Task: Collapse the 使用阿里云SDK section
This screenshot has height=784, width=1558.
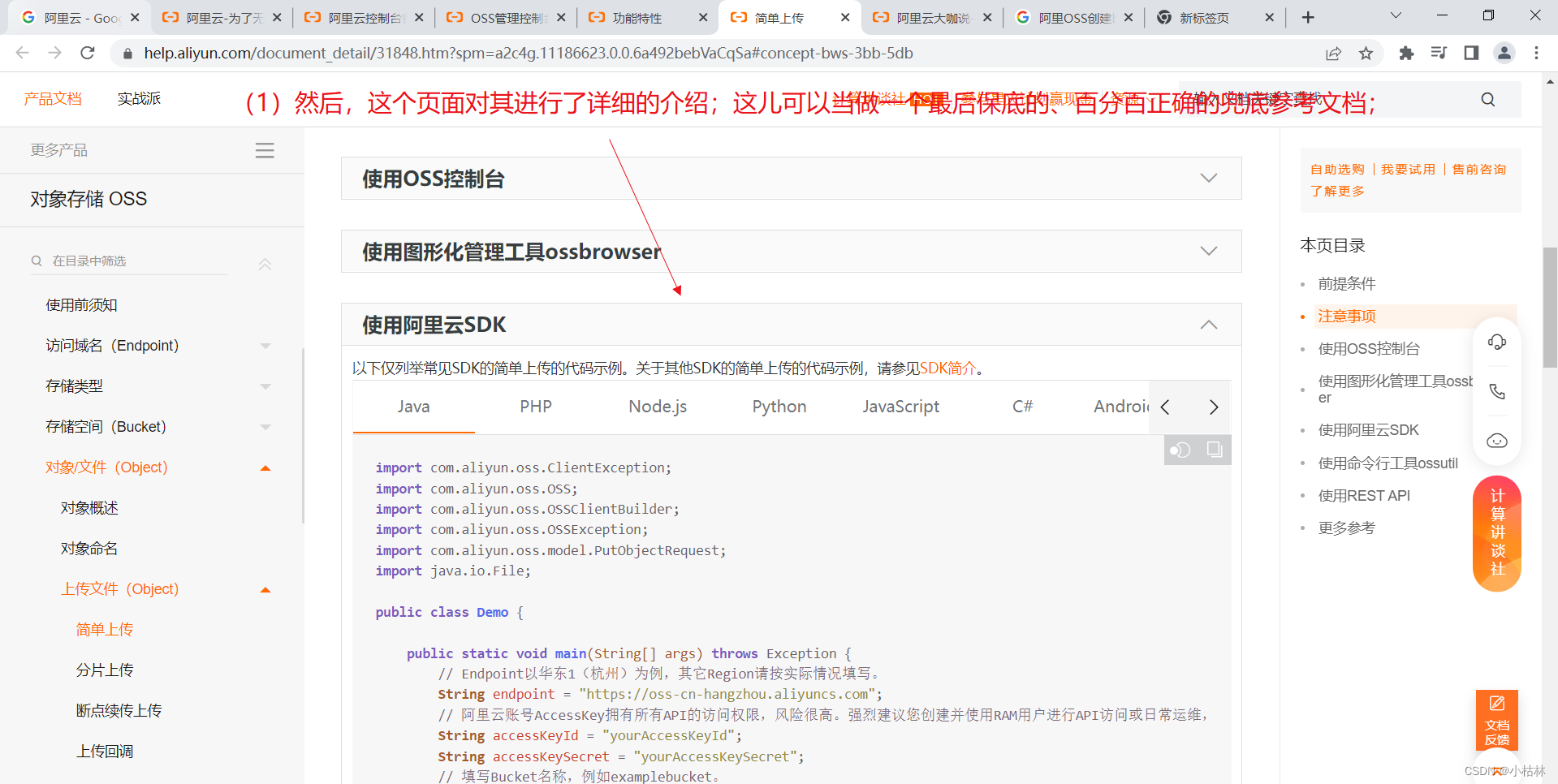Action: [x=791, y=324]
